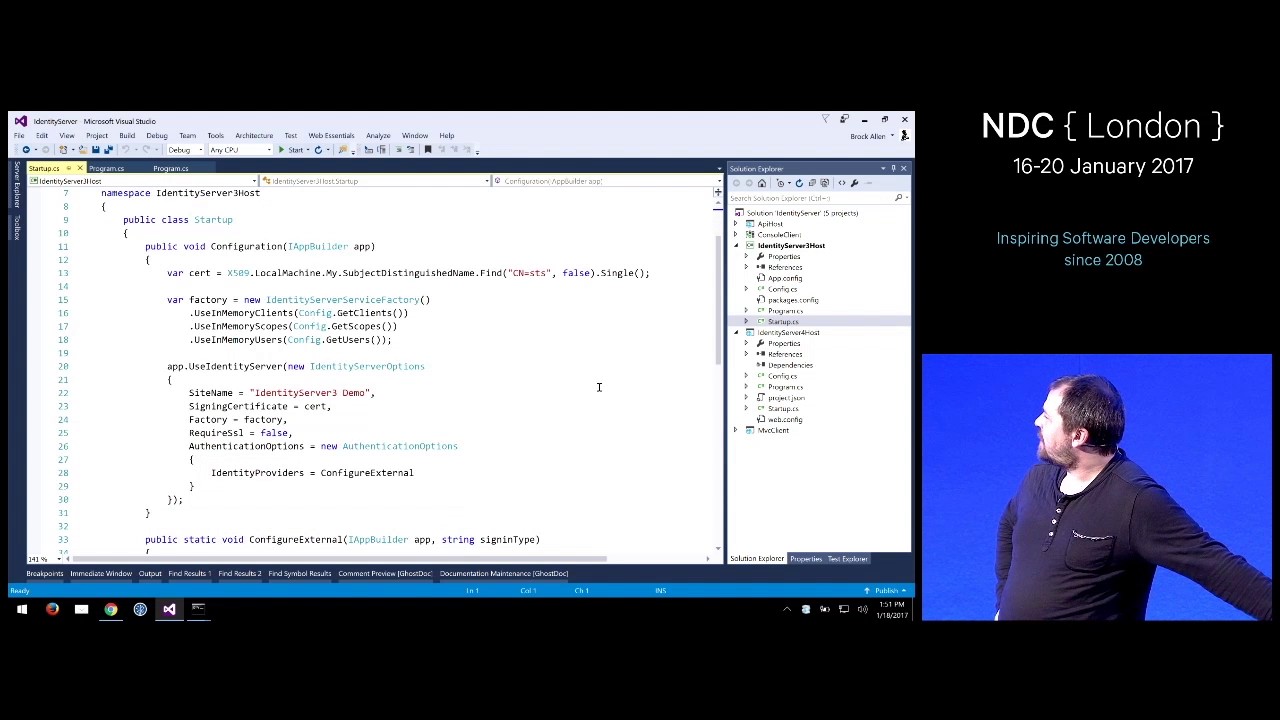Expand the MvcClient project node
Screen dimensions: 1280x720
click(x=737, y=430)
